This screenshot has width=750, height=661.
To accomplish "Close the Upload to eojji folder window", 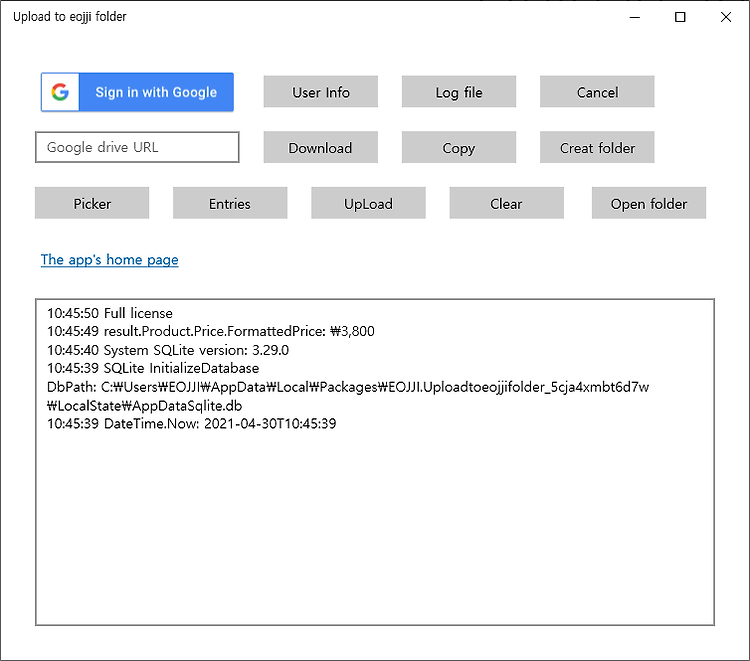I will (x=726, y=17).
